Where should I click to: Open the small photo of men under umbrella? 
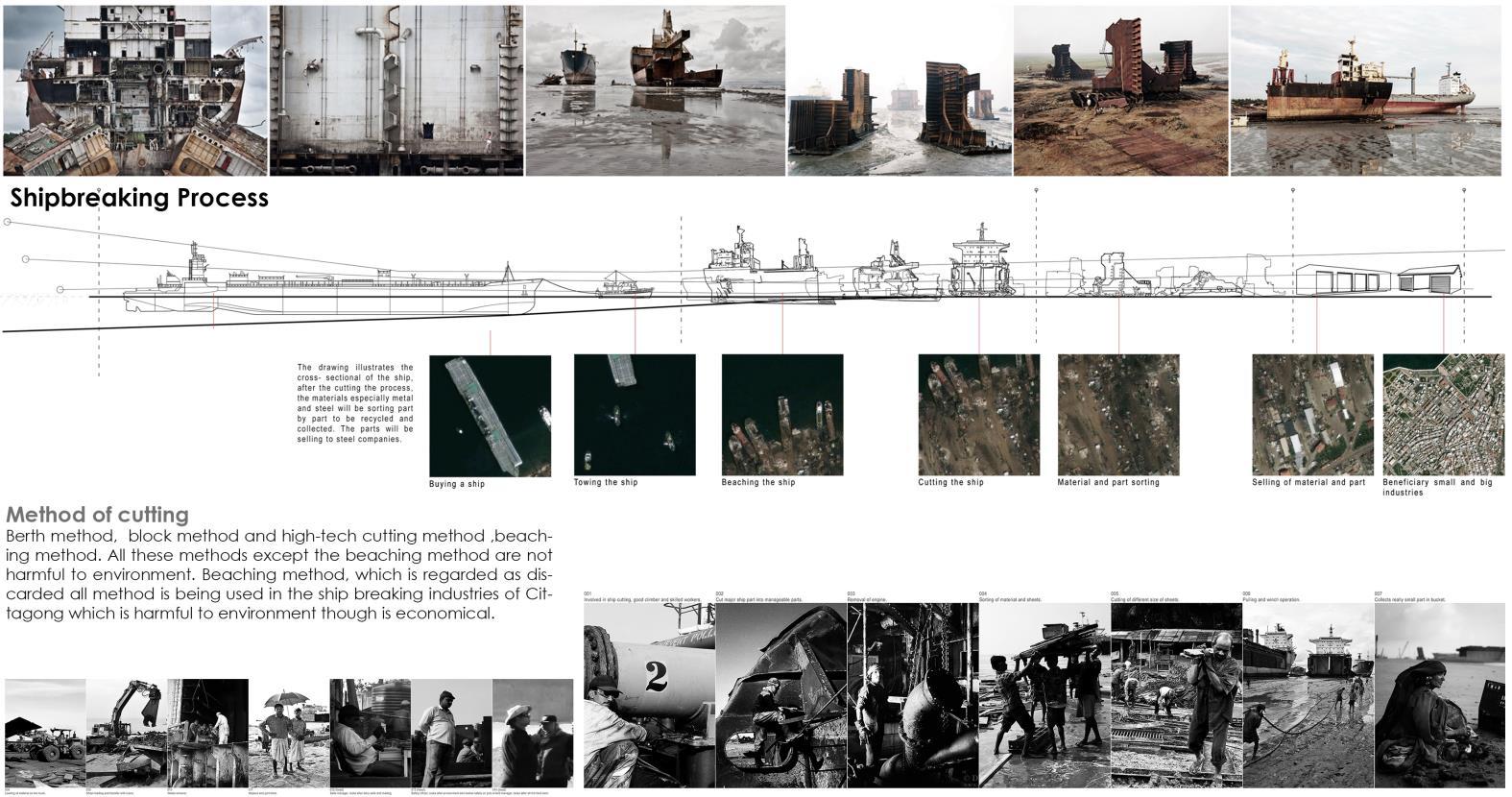tap(289, 734)
